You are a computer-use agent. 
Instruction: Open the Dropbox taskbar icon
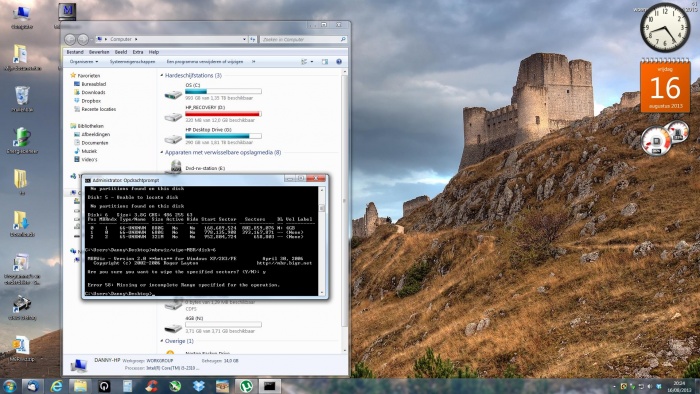pos(199,386)
